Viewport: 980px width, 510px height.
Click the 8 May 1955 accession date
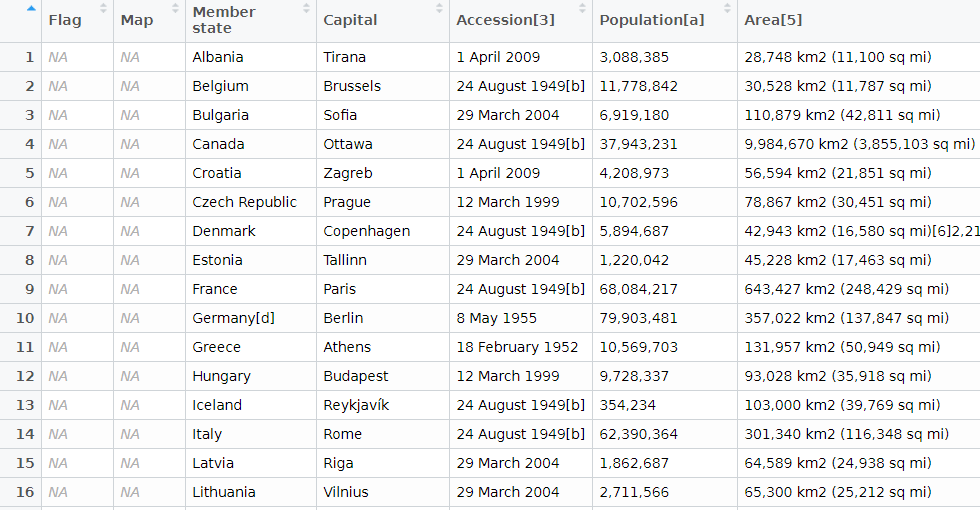497,318
